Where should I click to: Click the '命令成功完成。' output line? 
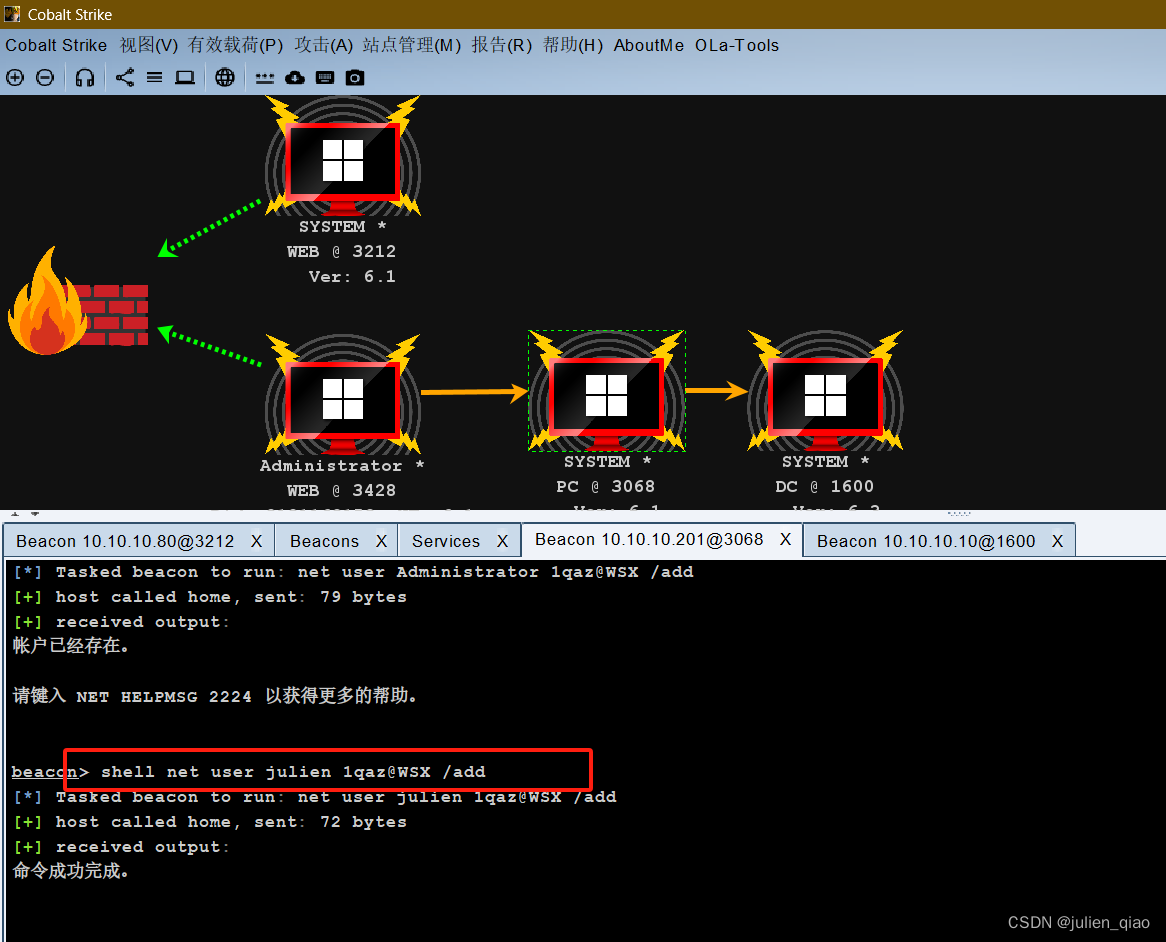coord(72,871)
